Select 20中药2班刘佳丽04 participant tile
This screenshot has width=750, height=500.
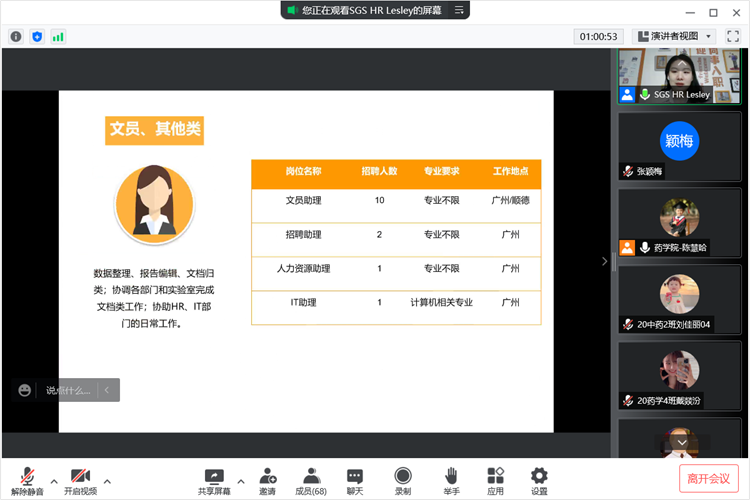(x=679, y=299)
